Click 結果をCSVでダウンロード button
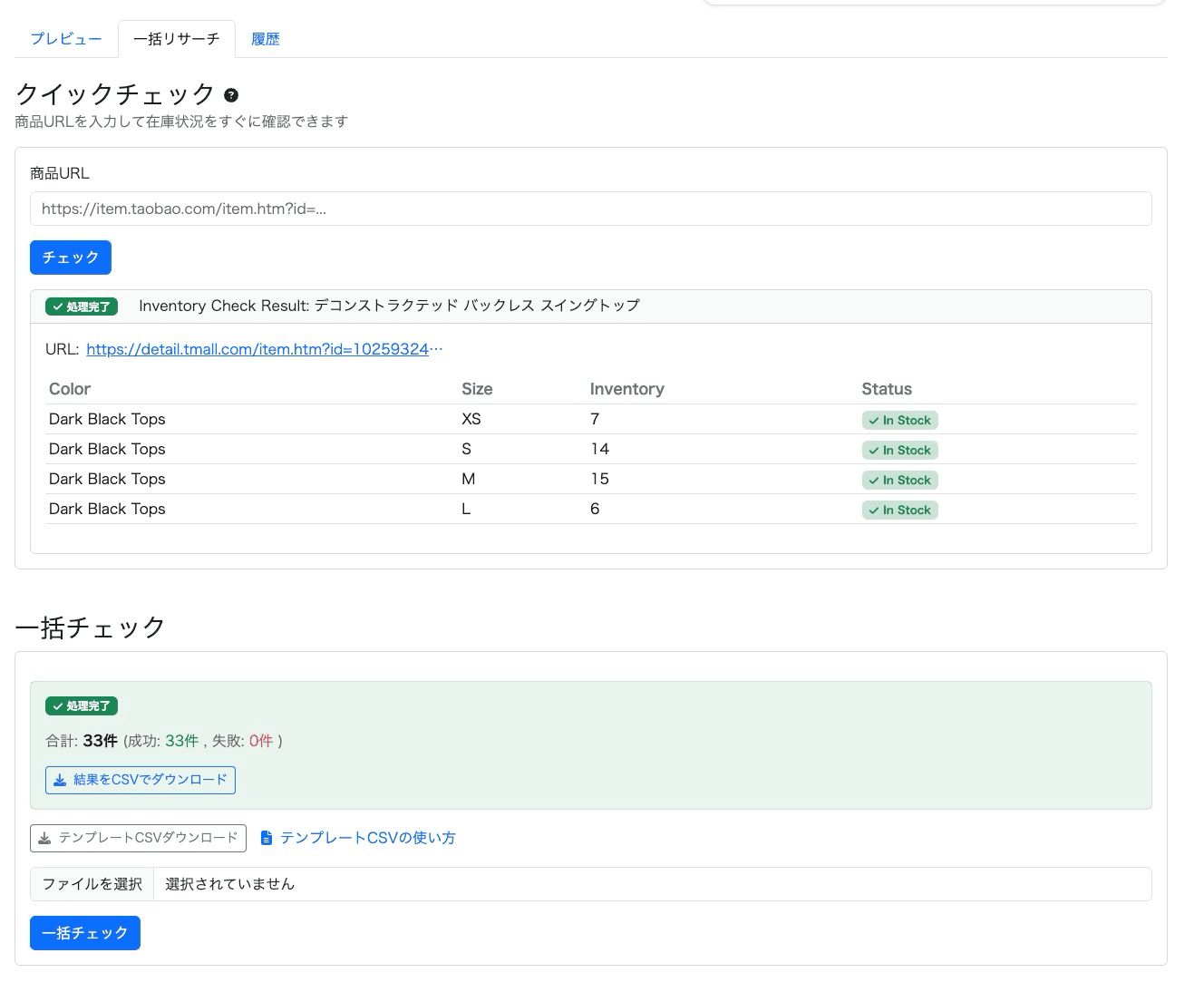The height and width of the screenshot is (992, 1204). pos(141,780)
